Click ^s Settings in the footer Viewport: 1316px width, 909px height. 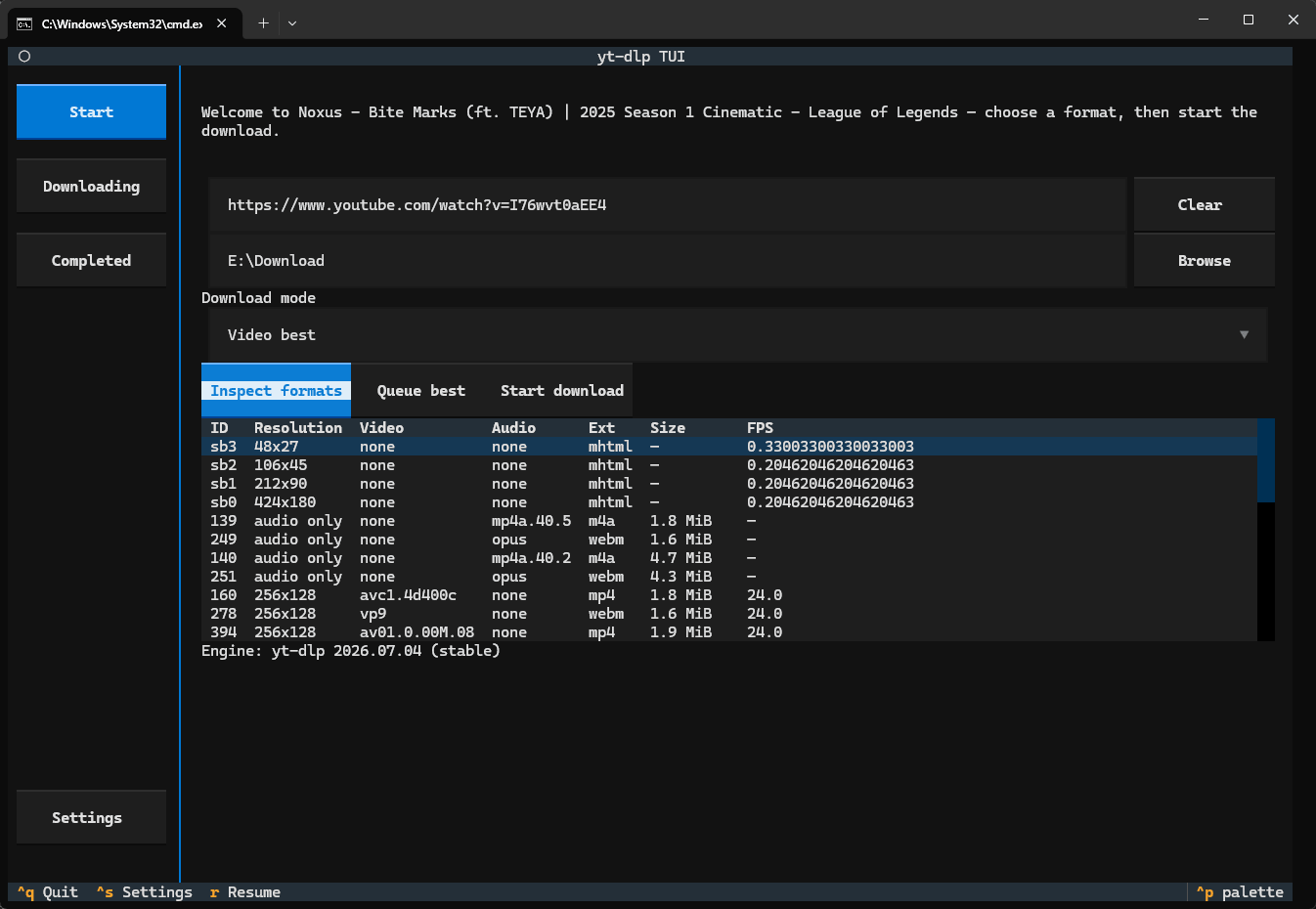tap(145, 892)
